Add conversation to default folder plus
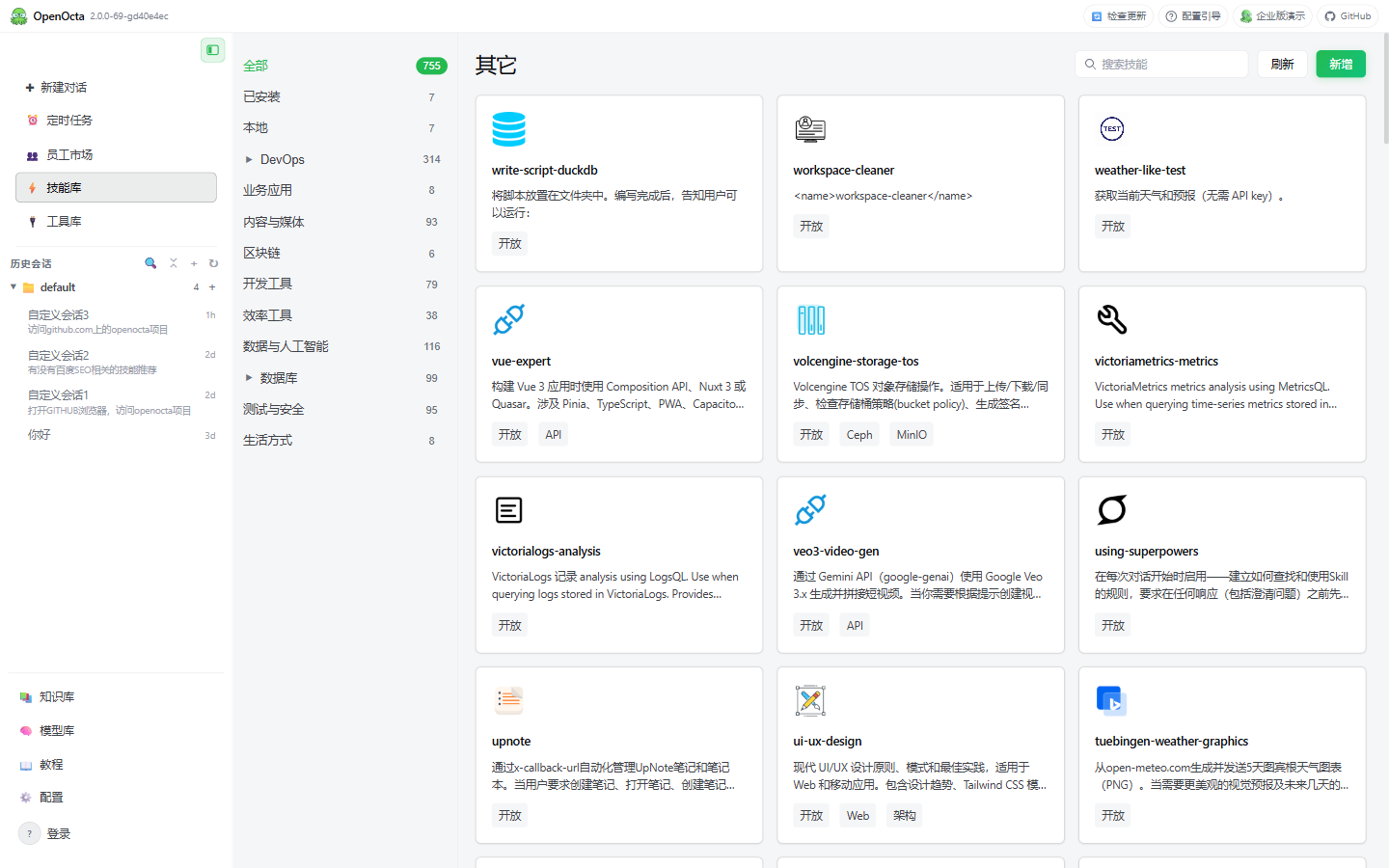The width and height of the screenshot is (1389, 868). (x=212, y=287)
